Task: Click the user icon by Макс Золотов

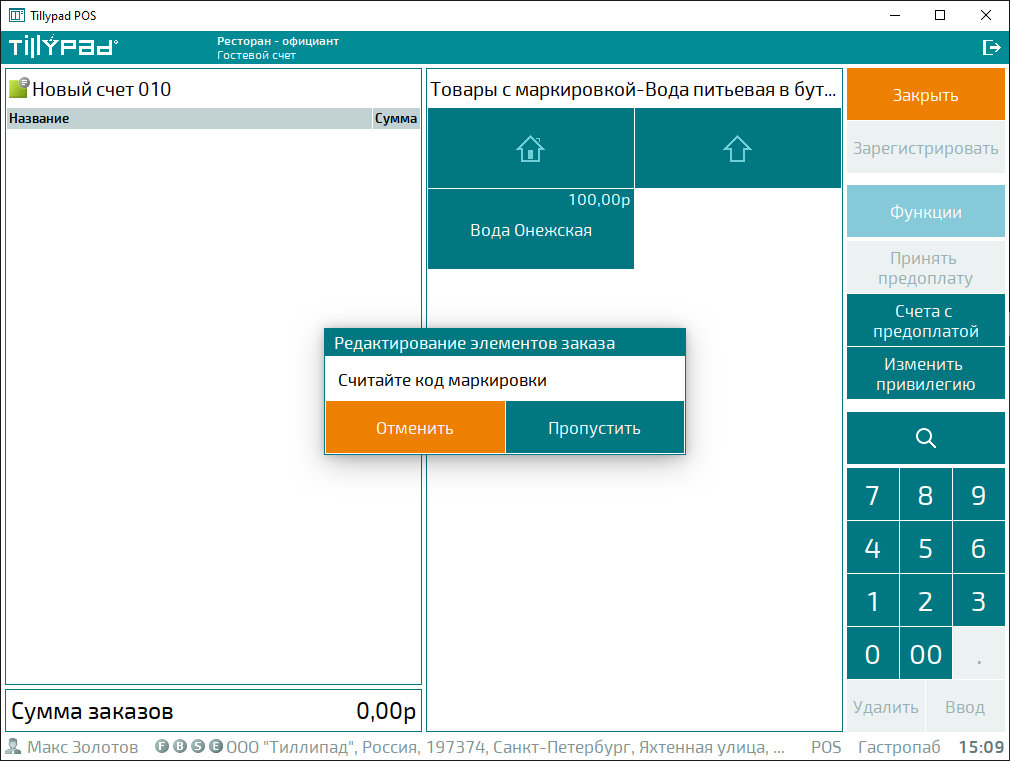Action: point(13,746)
